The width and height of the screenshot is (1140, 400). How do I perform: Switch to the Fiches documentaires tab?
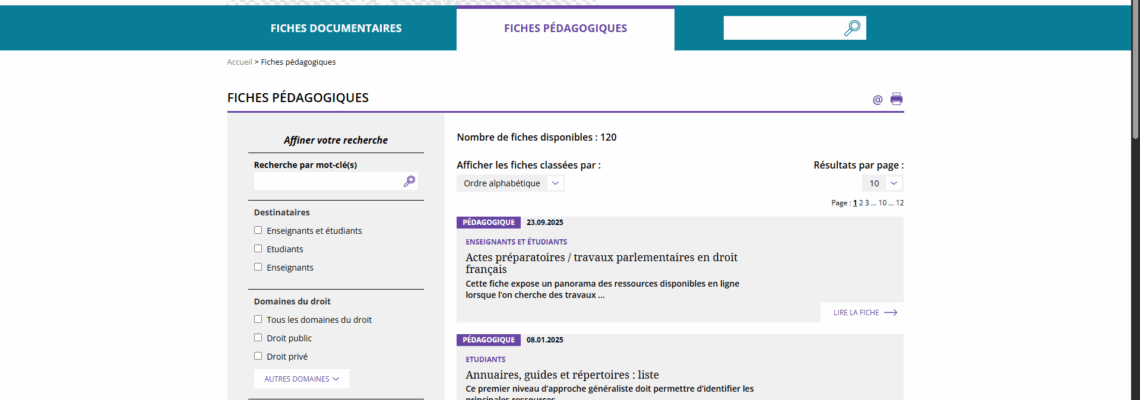(x=336, y=28)
